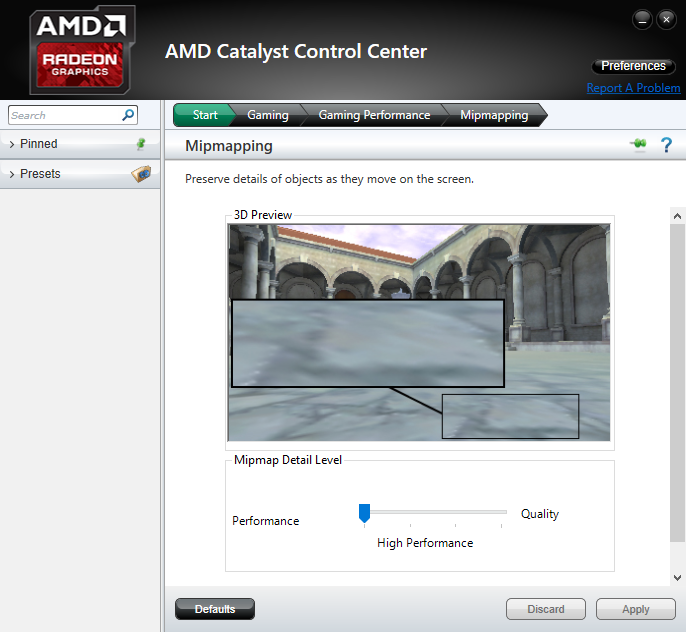This screenshot has height=632, width=686.
Task: Click the scrollbar down arrow
Action: point(677,577)
